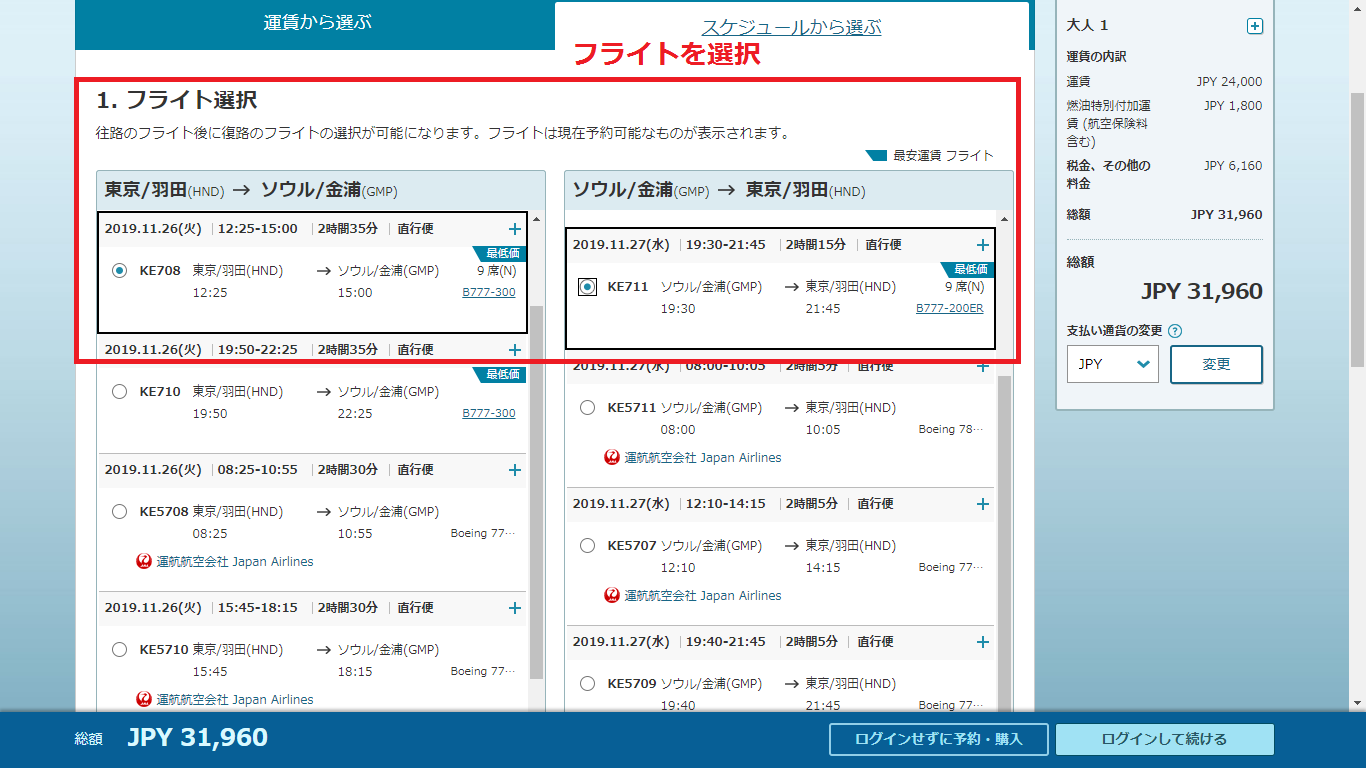
Task: Click the ログインせずに予約・購入 button
Action: (938, 739)
